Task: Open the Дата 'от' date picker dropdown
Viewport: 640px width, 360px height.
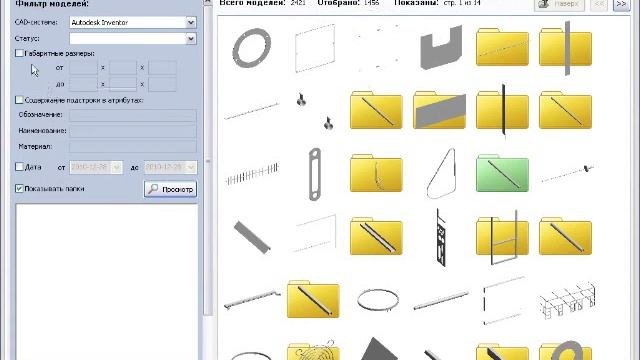Action: (117, 167)
